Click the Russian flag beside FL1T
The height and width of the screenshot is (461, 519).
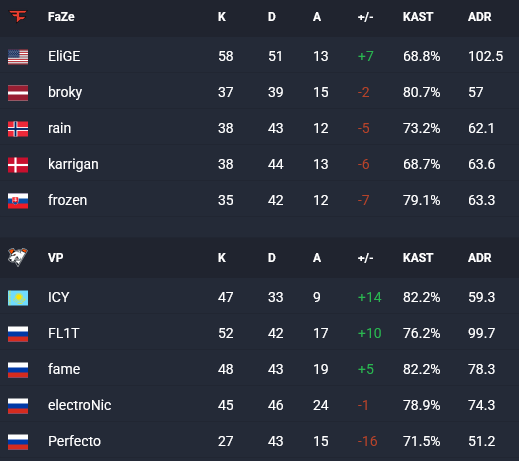(x=18, y=334)
